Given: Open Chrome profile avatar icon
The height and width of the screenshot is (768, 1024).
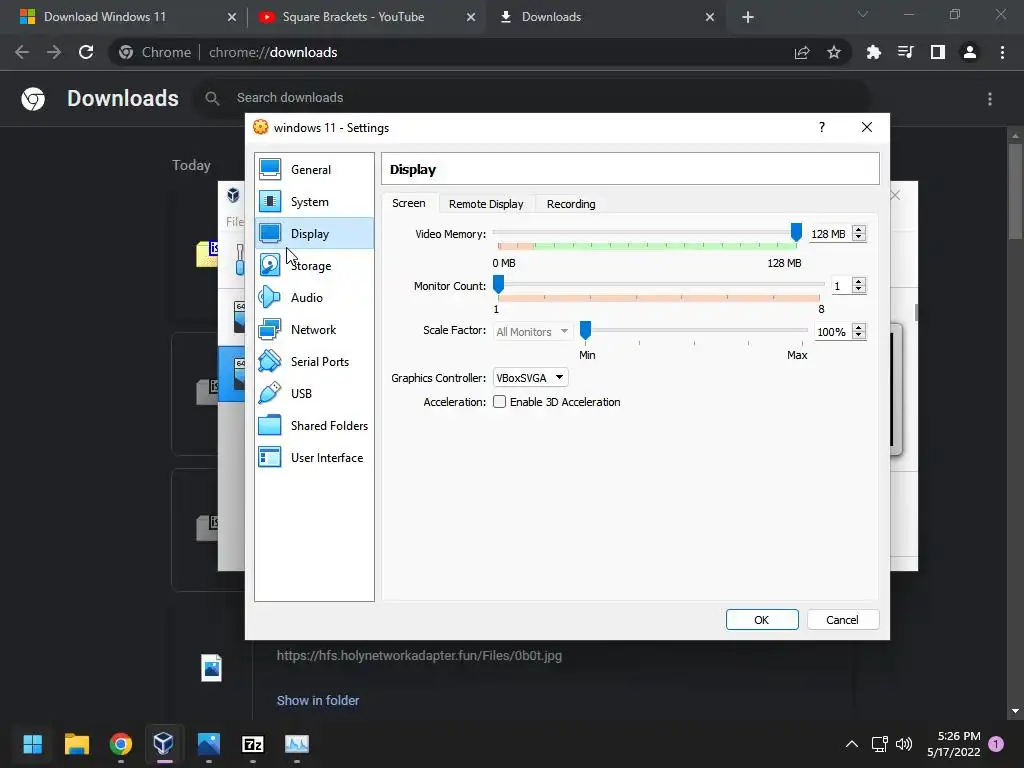Looking at the screenshot, I should [970, 52].
